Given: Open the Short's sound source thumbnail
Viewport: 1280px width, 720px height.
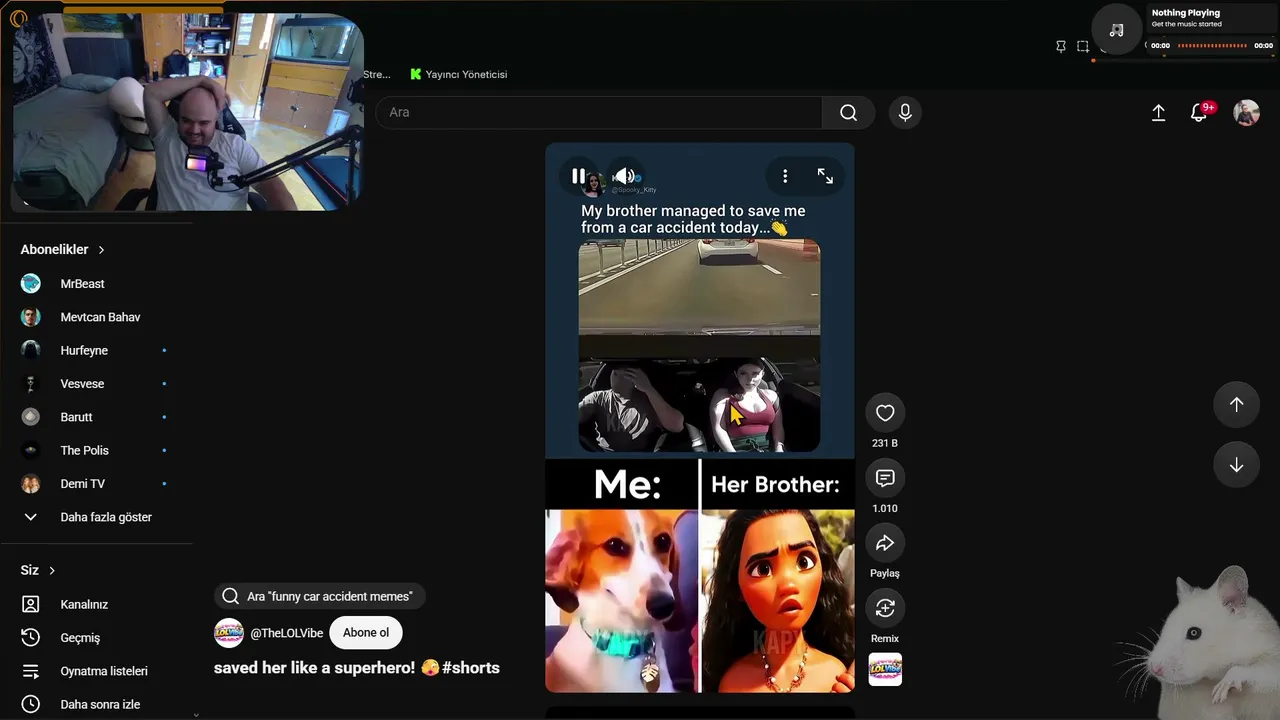Looking at the screenshot, I should [885, 669].
